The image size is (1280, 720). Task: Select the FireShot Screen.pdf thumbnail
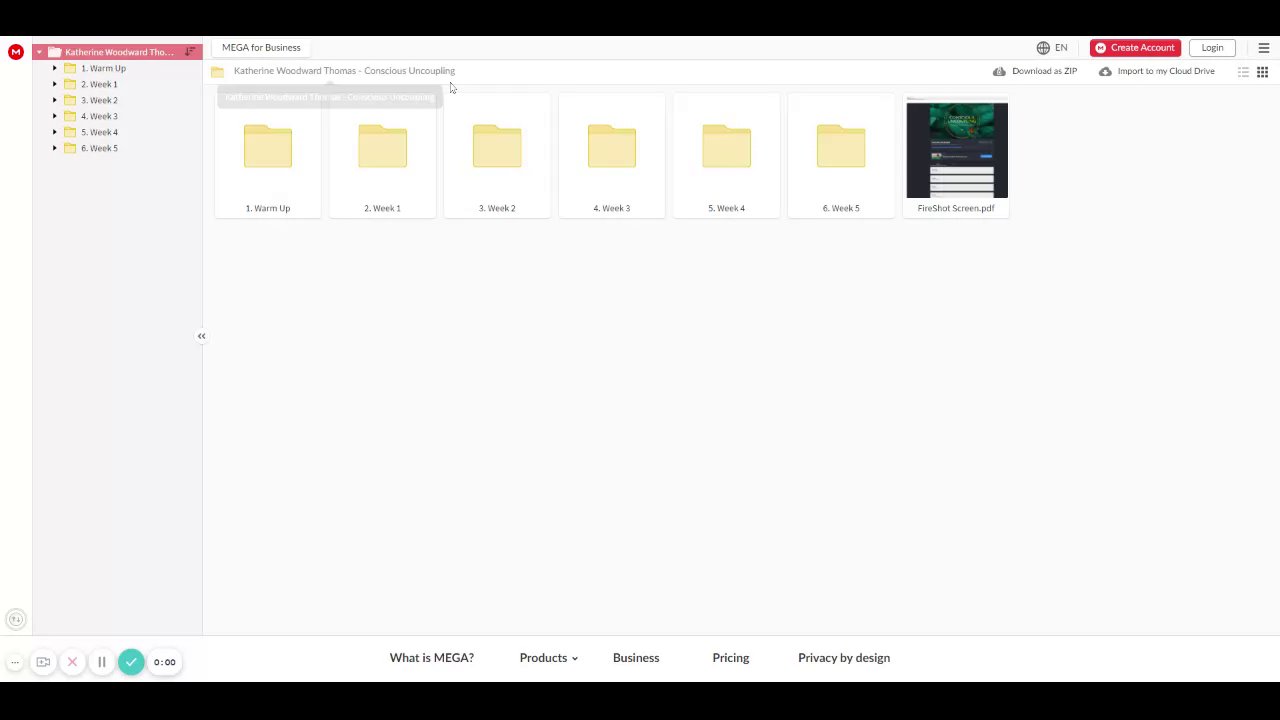[x=957, y=149]
